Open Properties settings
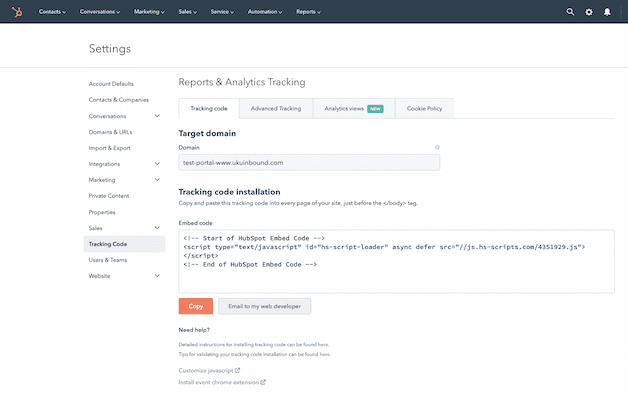Screen dimensions: 628x400 (x=102, y=212)
